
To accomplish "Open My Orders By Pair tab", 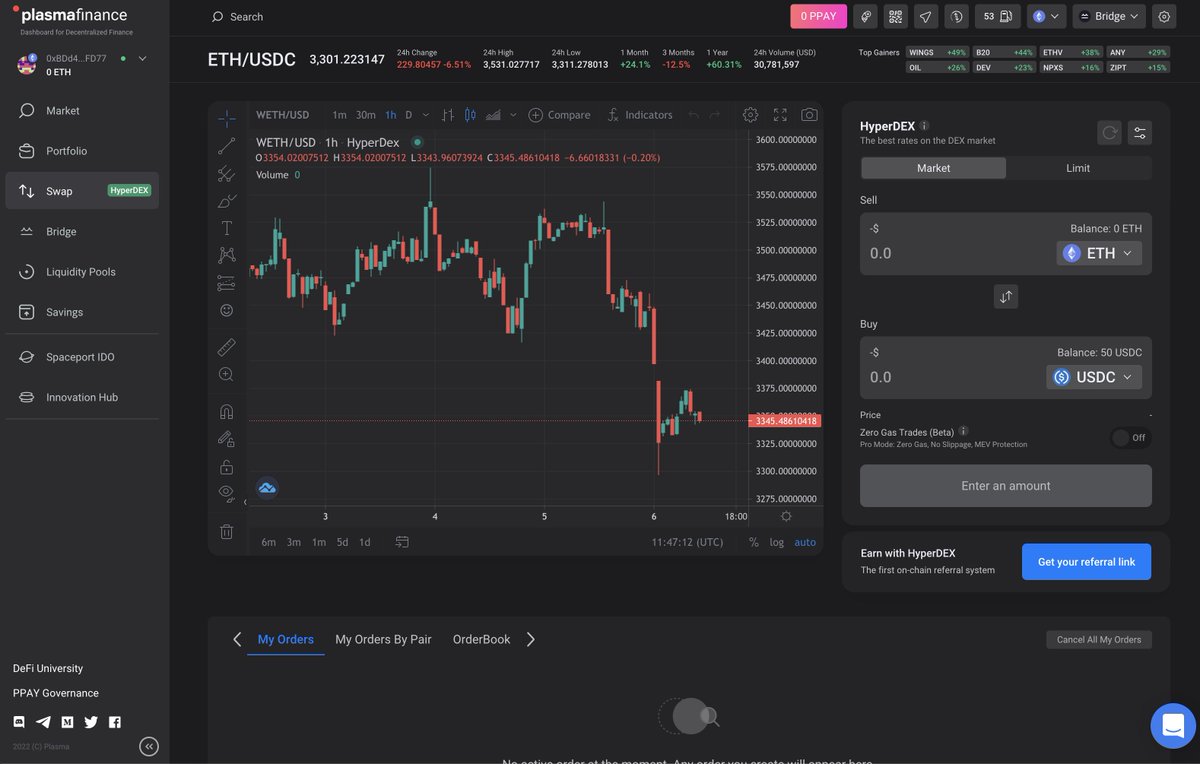I will pyautogui.click(x=383, y=639).
